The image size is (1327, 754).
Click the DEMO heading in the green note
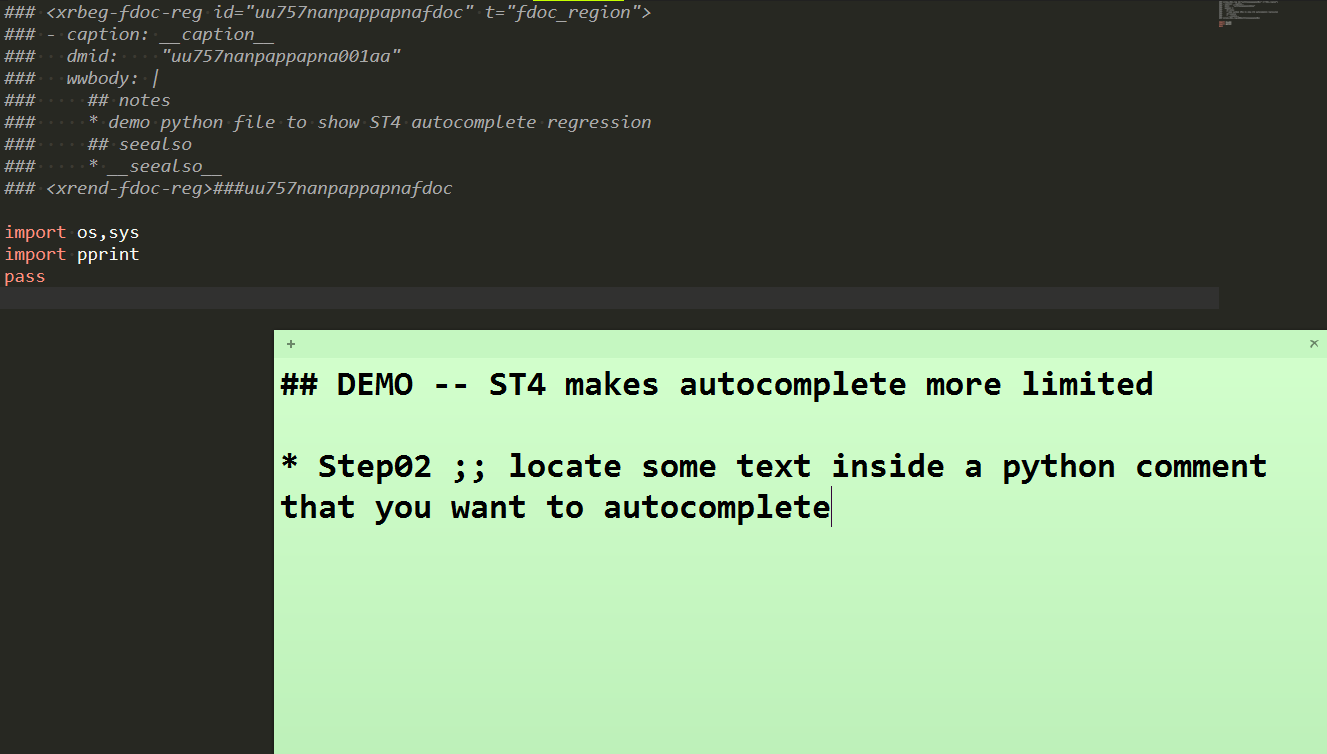[x=375, y=384]
